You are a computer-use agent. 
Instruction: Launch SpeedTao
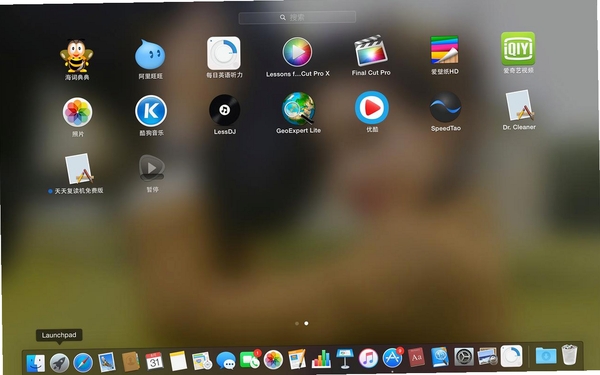point(445,107)
